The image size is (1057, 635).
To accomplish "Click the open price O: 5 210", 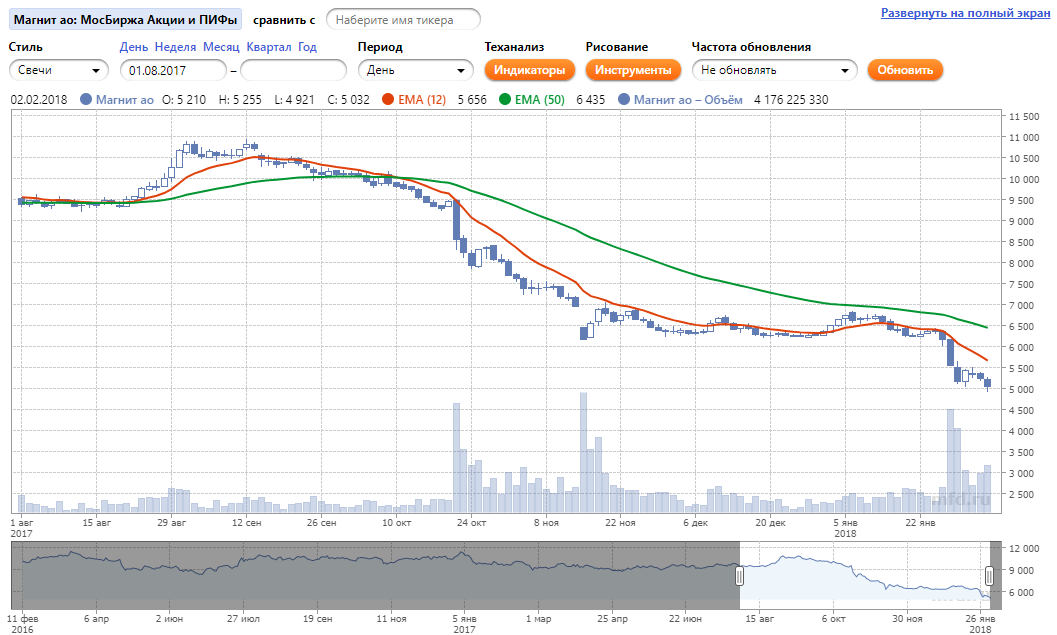I will 184,100.
